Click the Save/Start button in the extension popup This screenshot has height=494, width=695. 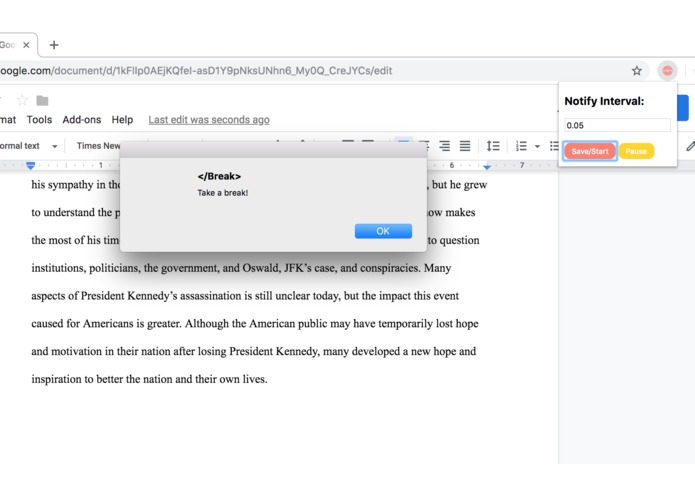pos(590,151)
